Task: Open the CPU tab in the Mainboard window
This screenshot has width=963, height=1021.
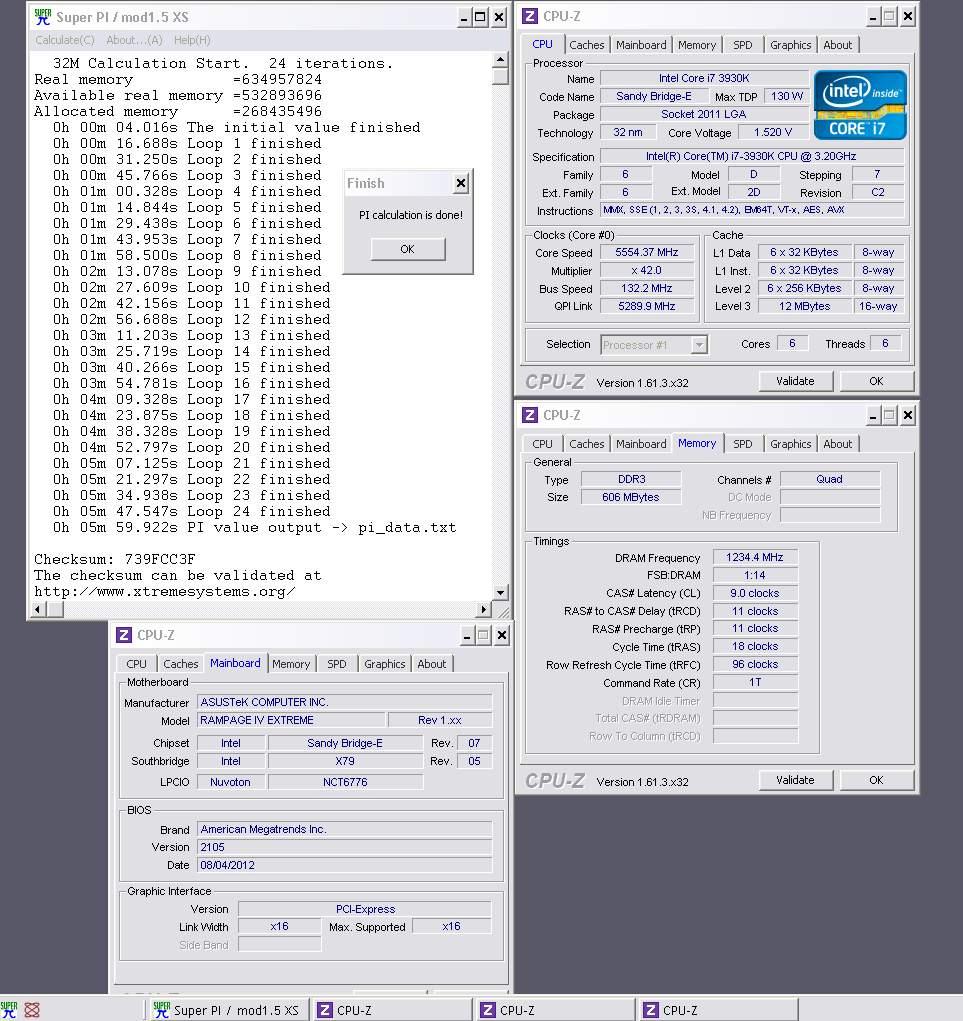Action: (x=136, y=664)
